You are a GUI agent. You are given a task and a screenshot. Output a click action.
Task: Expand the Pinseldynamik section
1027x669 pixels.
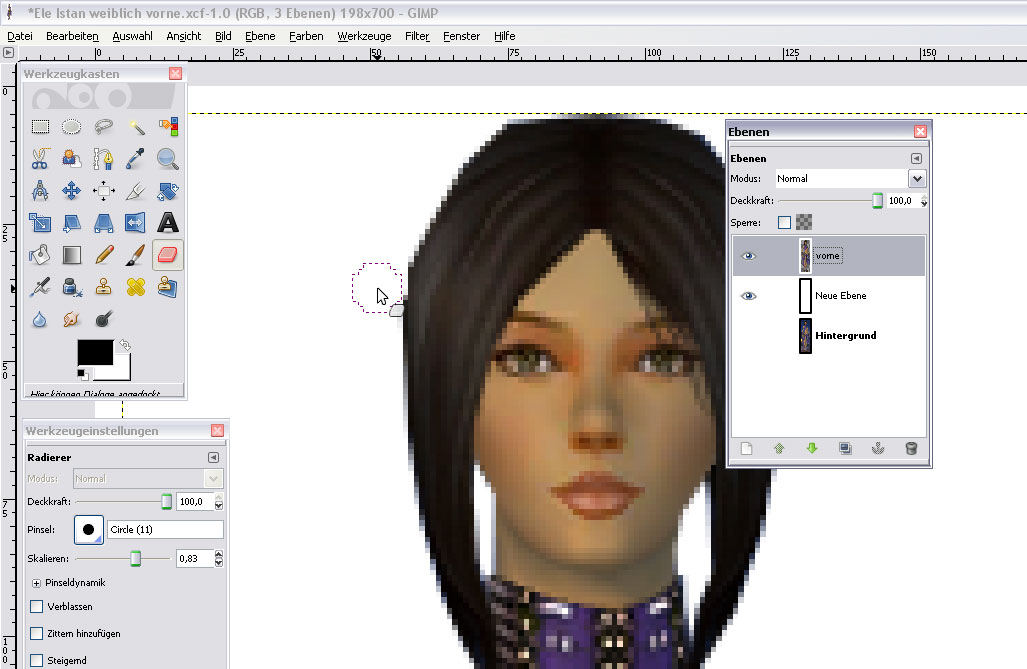[37, 582]
